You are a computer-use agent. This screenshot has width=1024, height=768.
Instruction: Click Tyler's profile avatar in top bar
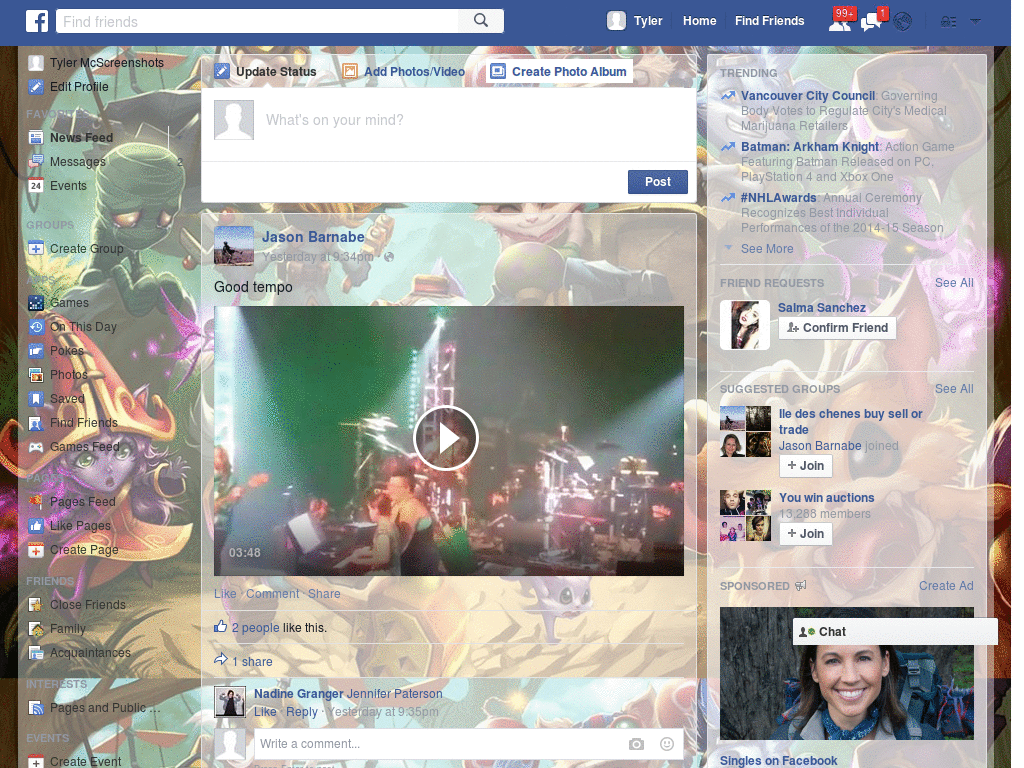tap(616, 21)
